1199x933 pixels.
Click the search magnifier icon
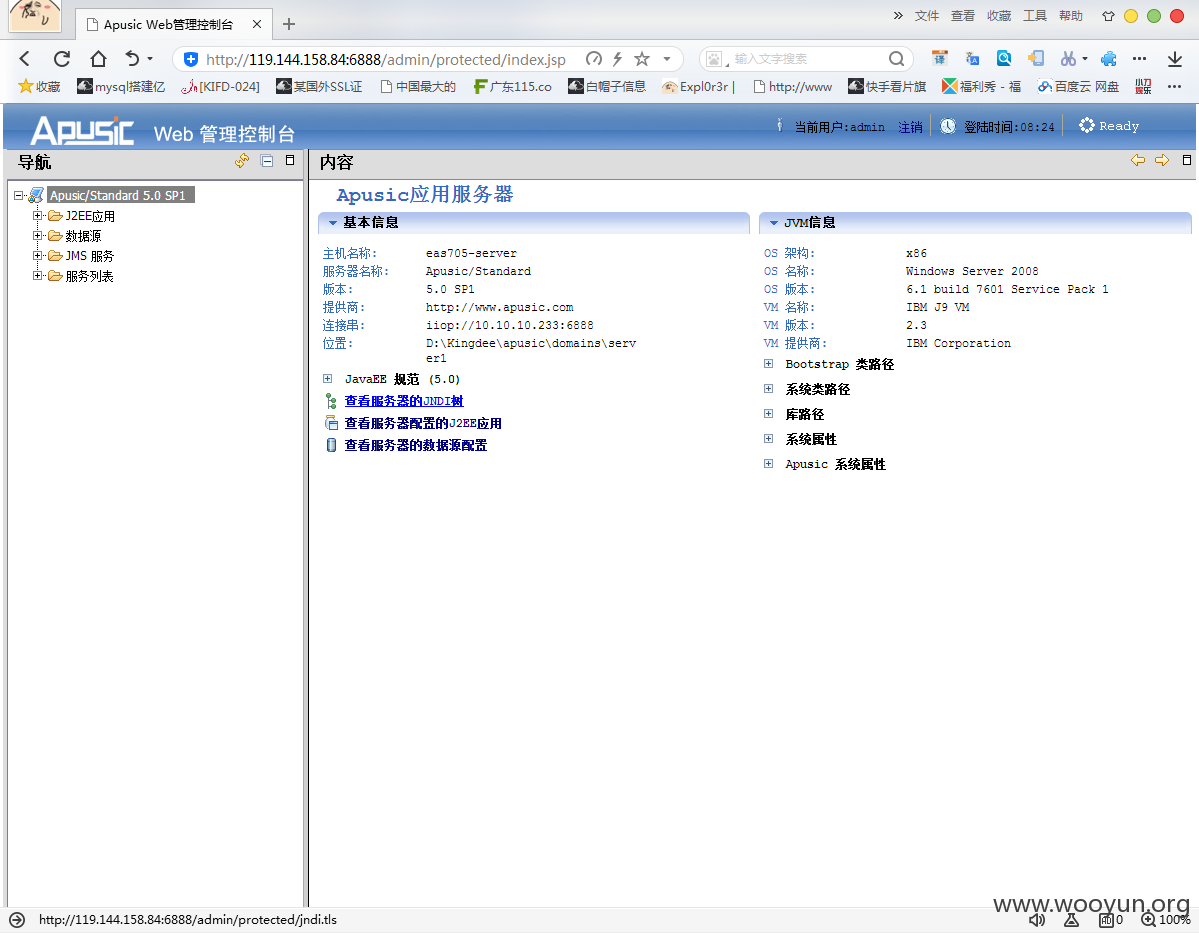click(x=896, y=59)
